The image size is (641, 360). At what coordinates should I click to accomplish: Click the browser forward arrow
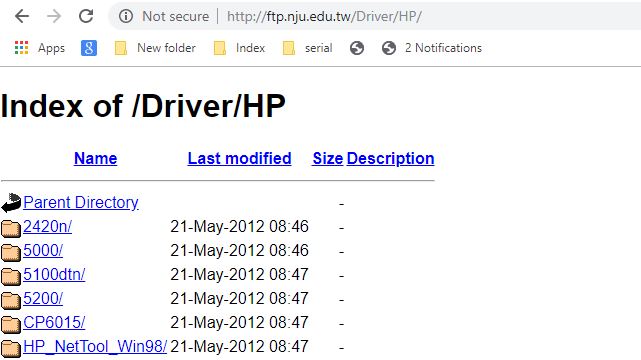(x=54, y=16)
